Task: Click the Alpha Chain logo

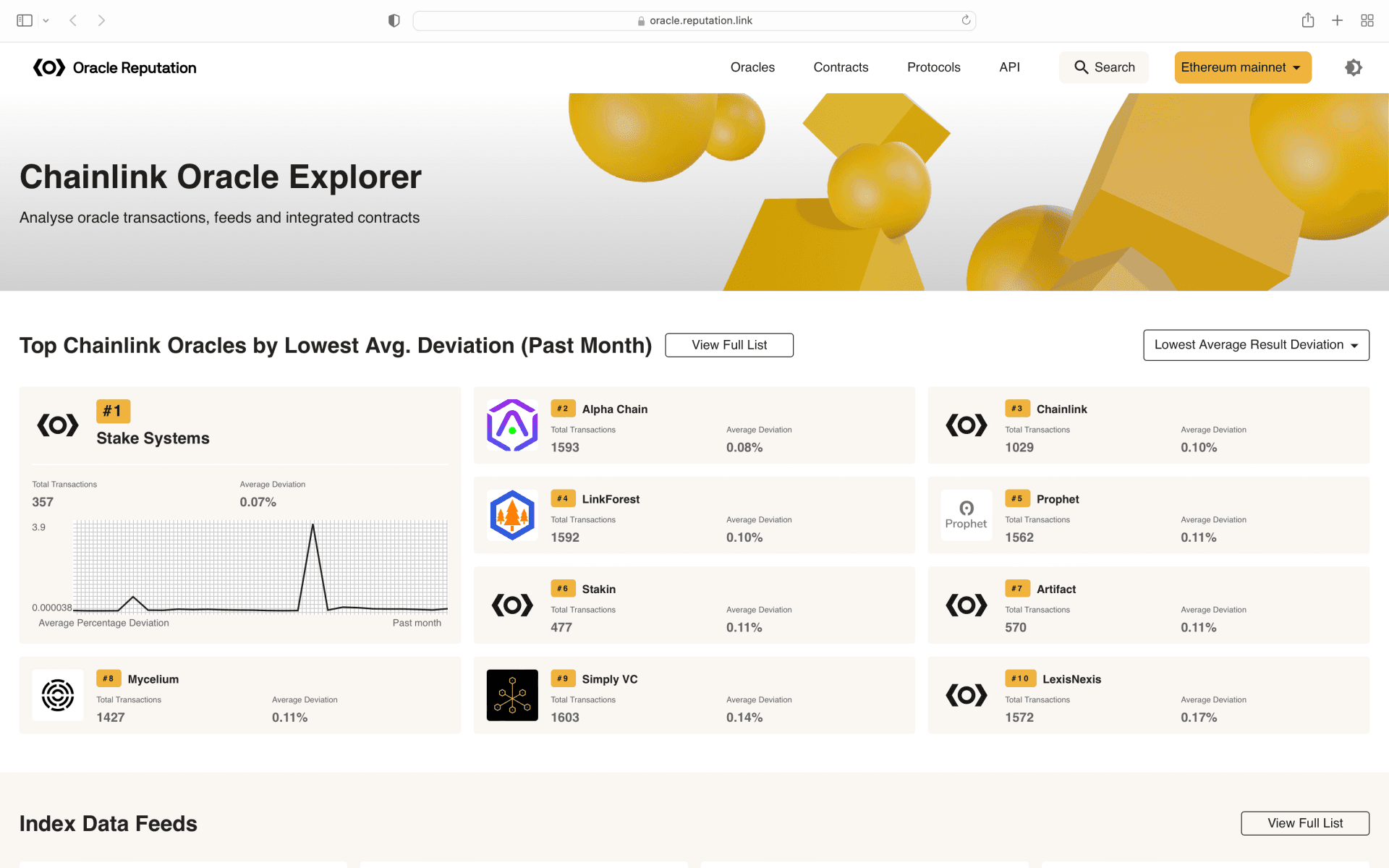Action: pos(512,425)
